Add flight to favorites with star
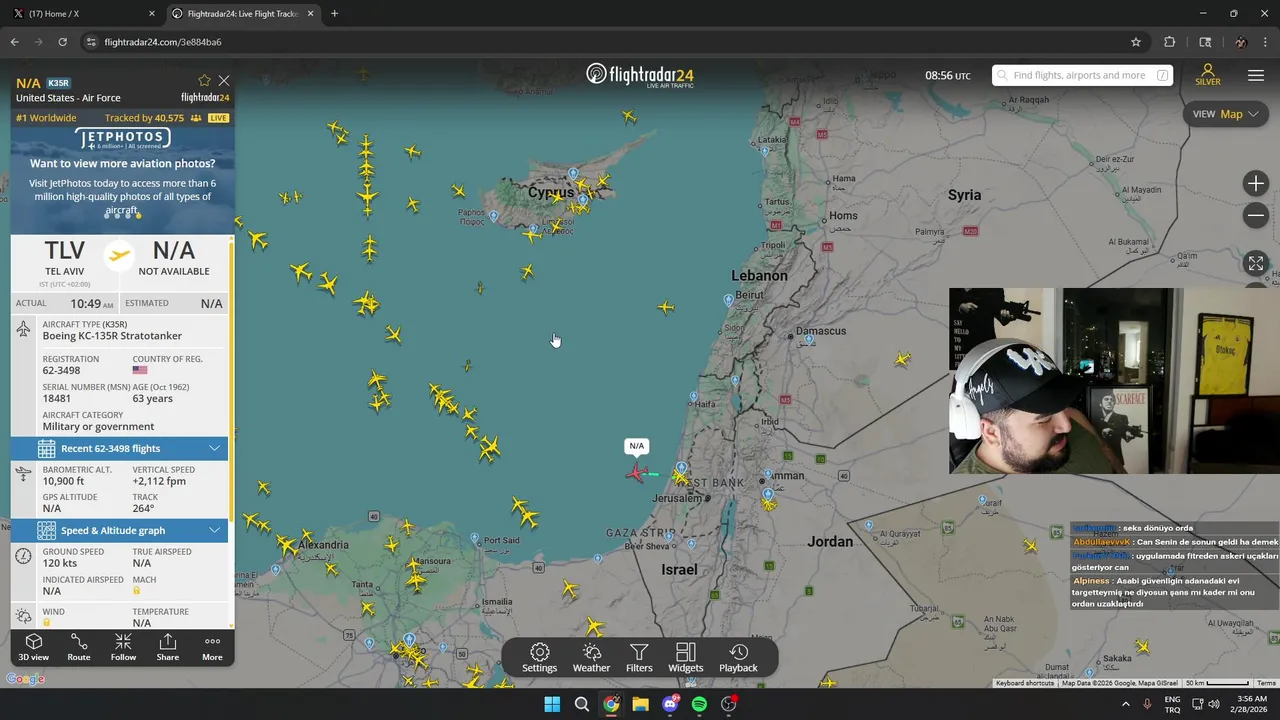The image size is (1280, 720). (204, 81)
